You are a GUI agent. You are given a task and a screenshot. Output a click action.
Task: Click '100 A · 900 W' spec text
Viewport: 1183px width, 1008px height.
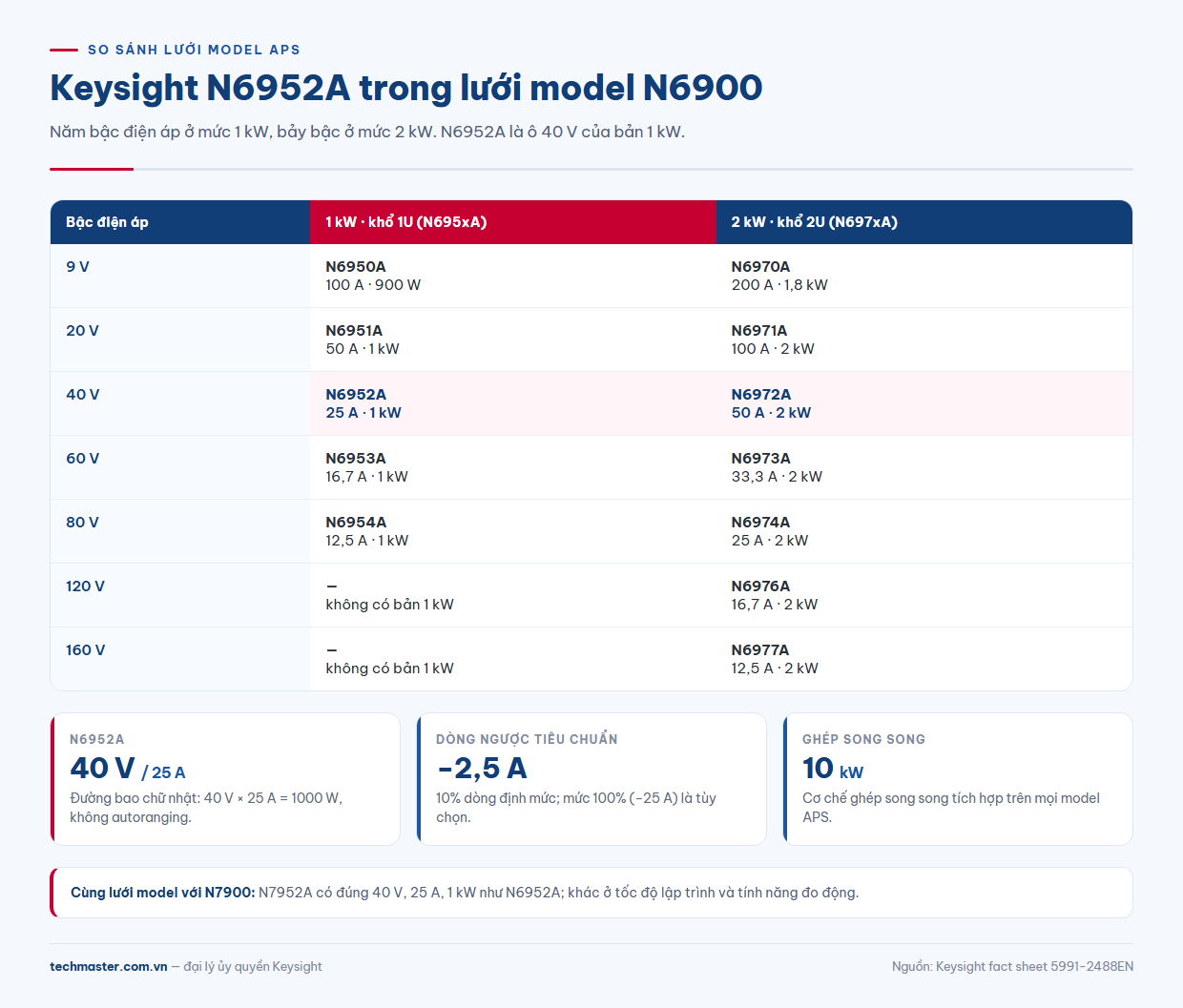(373, 285)
